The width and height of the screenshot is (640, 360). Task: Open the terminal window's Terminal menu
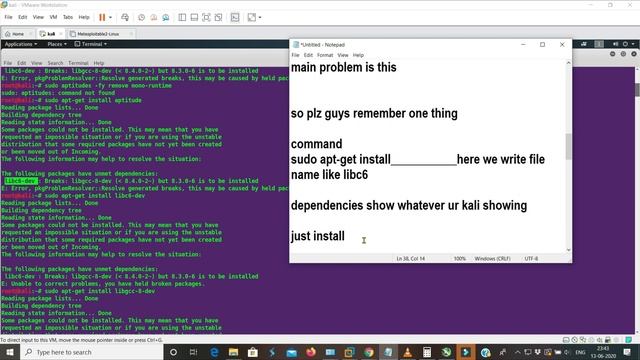[78, 63]
